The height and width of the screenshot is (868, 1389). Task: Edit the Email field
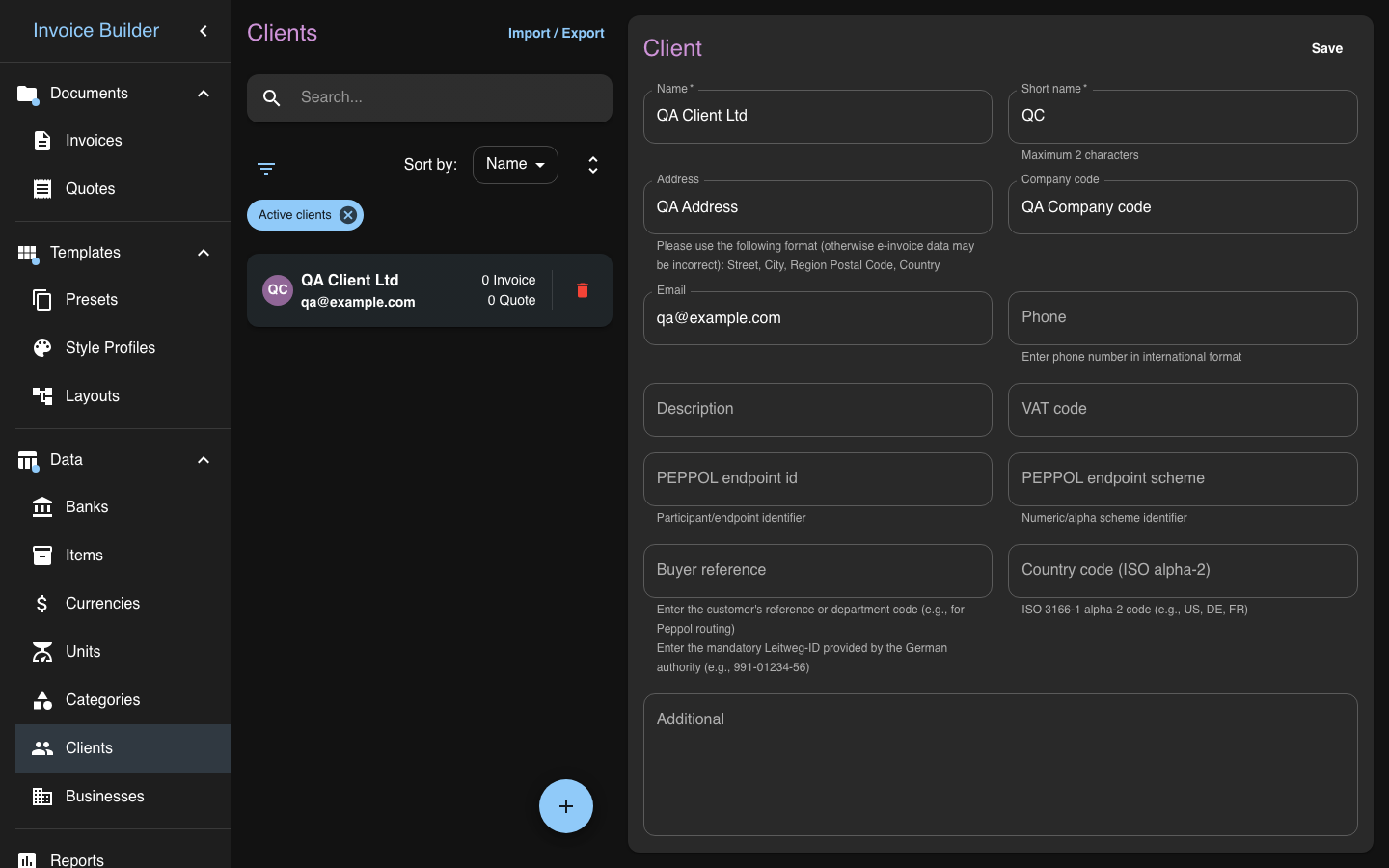[x=818, y=318]
